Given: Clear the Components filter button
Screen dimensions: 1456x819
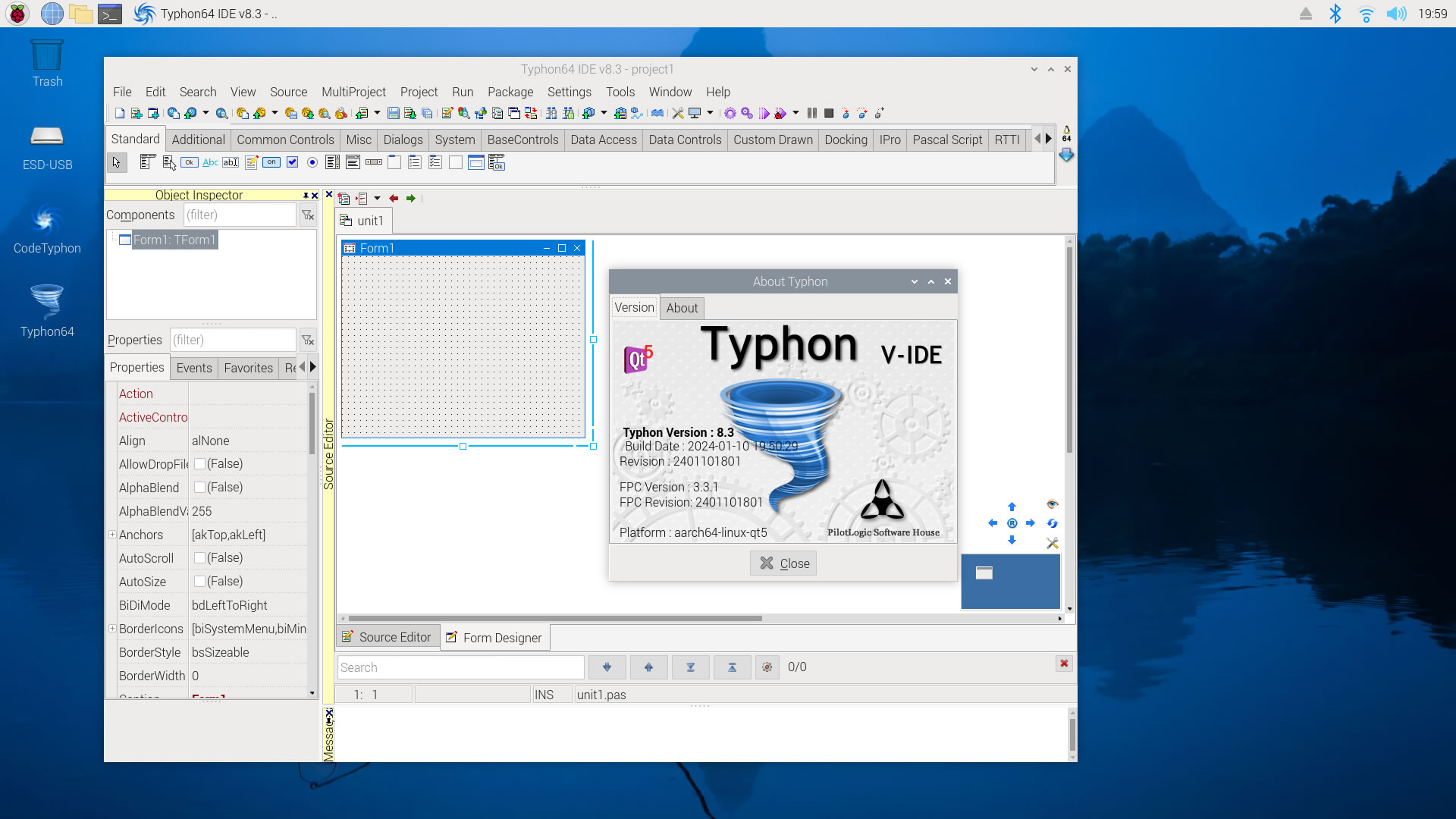Looking at the screenshot, I should pyautogui.click(x=308, y=215).
